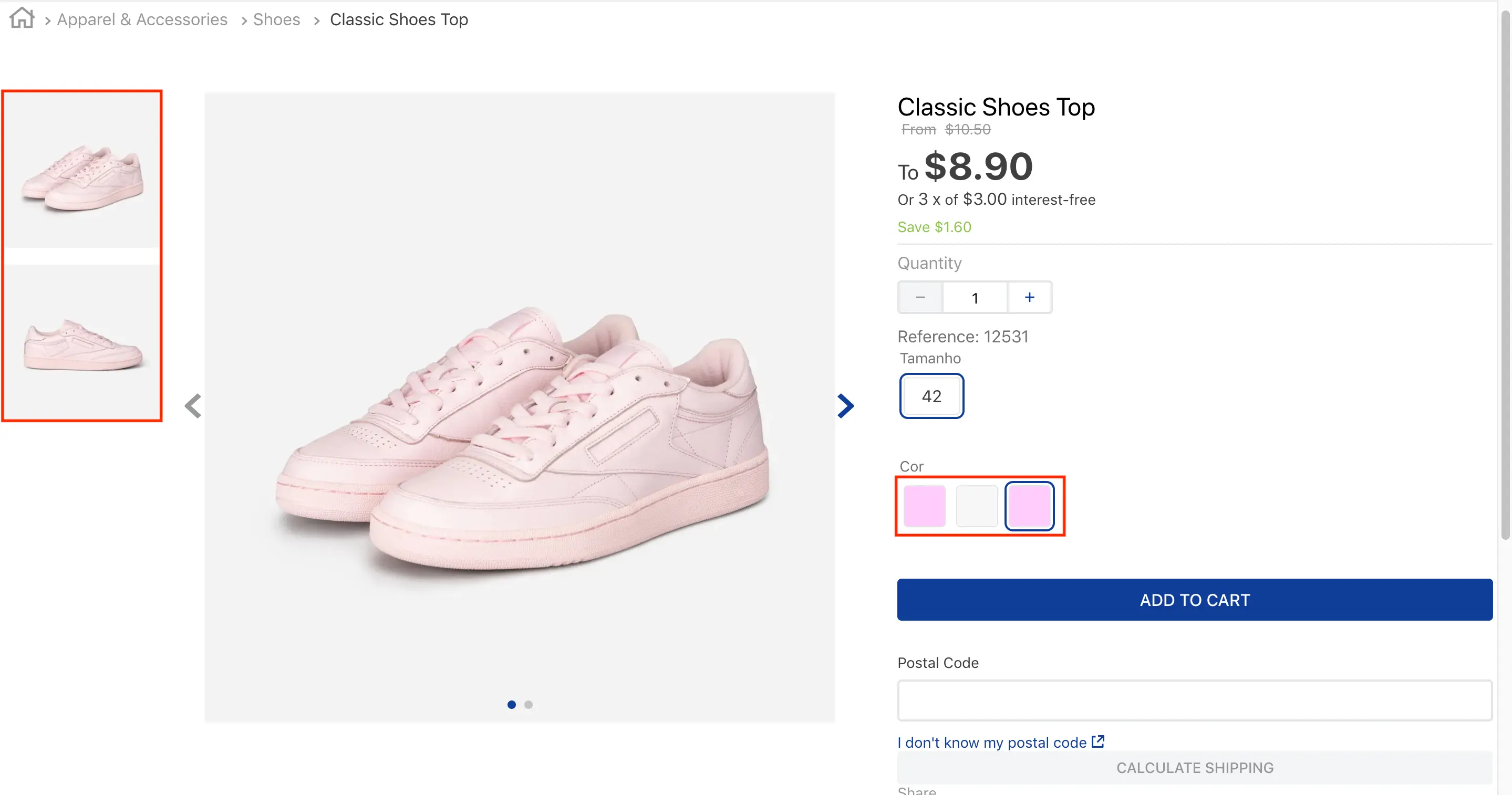The width and height of the screenshot is (1512, 795).
Task: Select size 42 option
Action: pyautogui.click(x=931, y=396)
